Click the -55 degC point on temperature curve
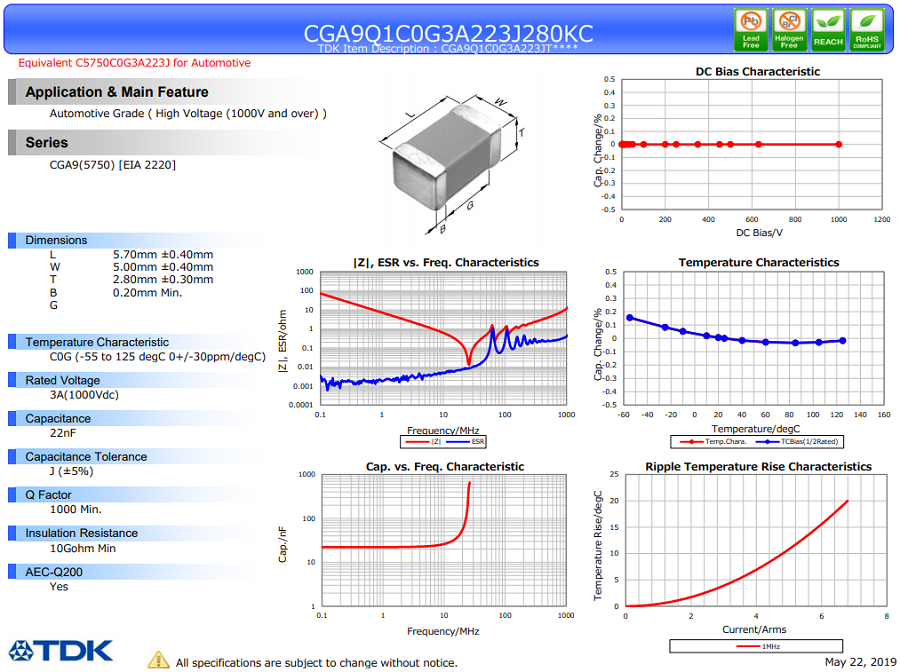The image size is (900, 672). [x=630, y=318]
